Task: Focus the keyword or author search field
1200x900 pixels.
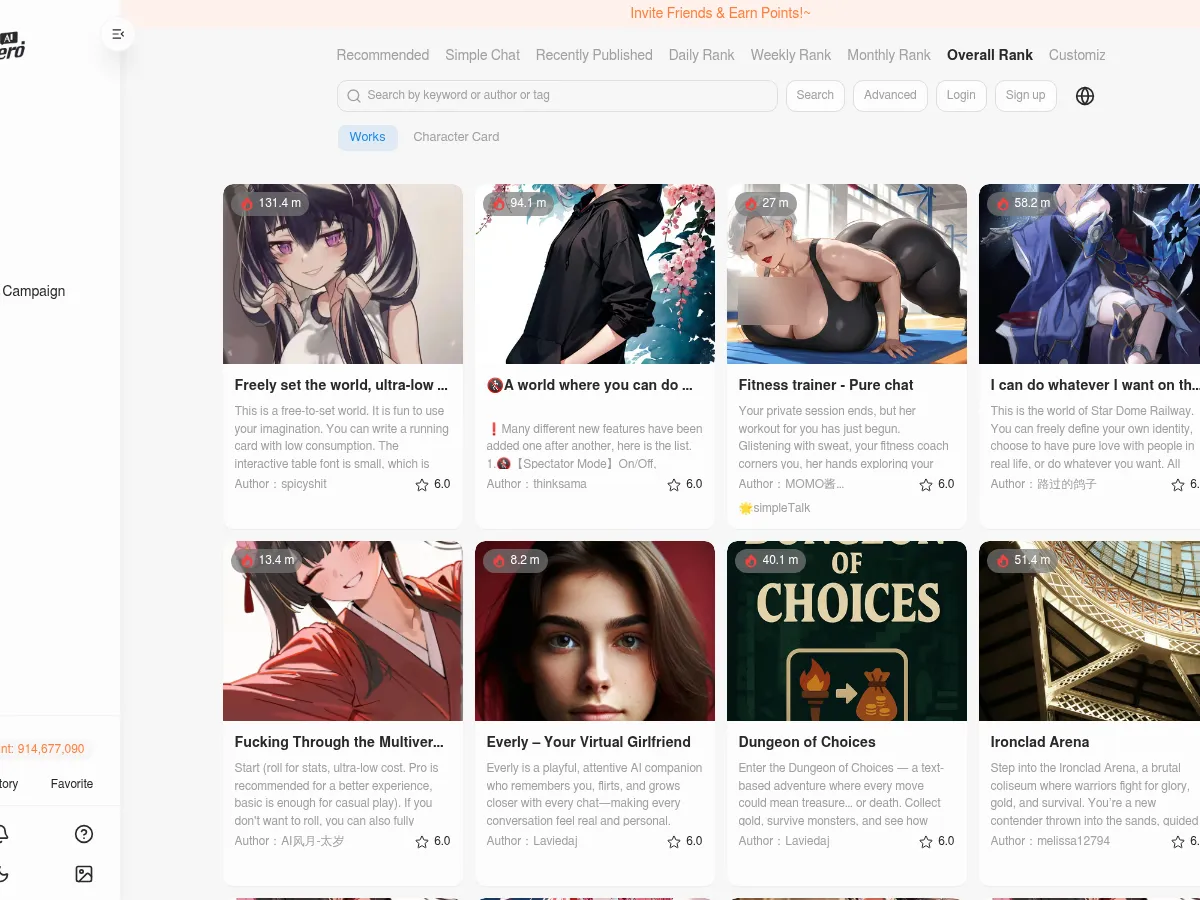Action: click(x=557, y=95)
